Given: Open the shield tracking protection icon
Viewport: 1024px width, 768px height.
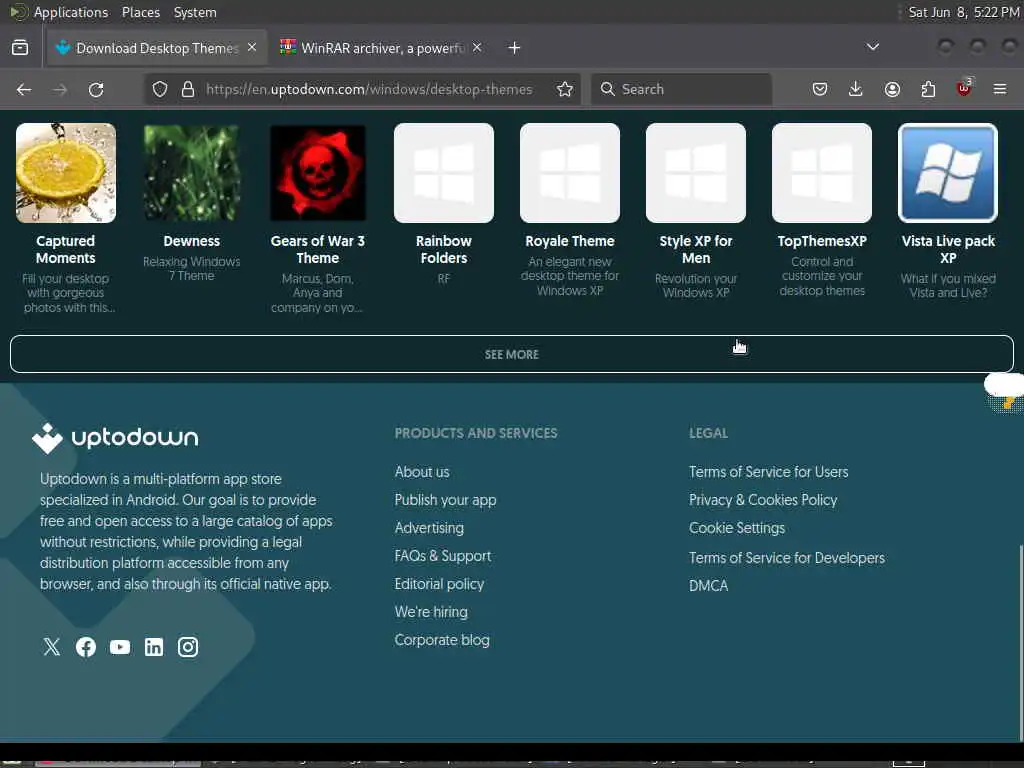Looking at the screenshot, I should (x=160, y=89).
